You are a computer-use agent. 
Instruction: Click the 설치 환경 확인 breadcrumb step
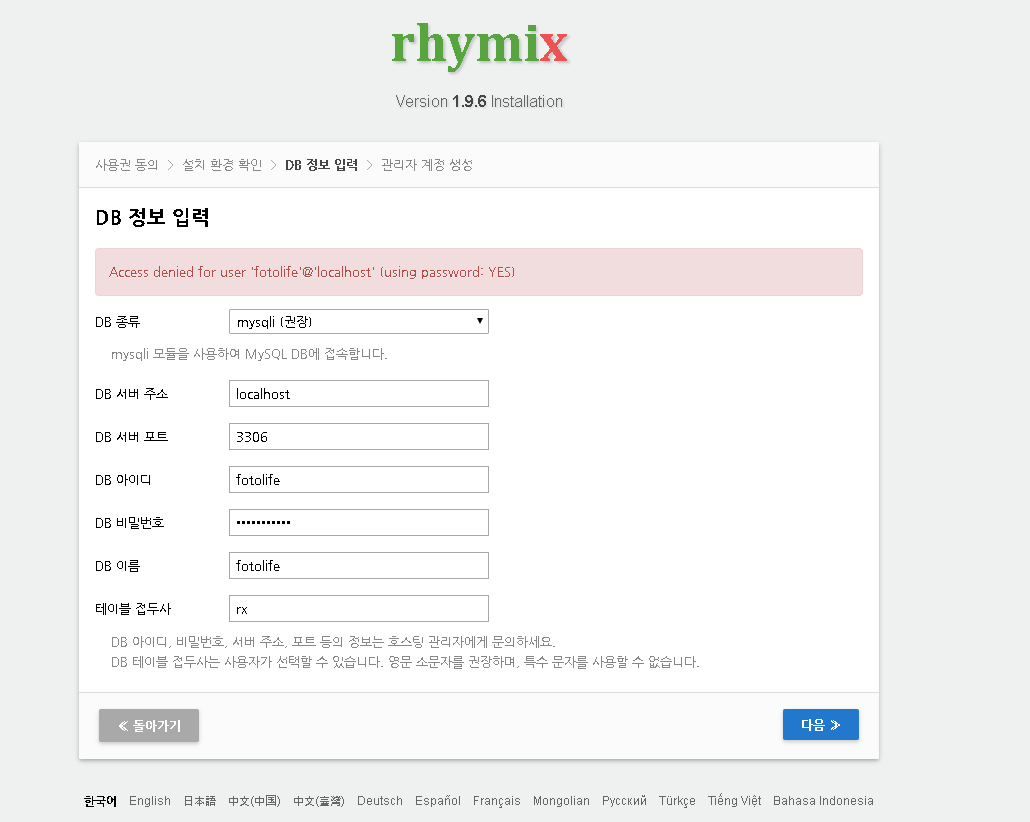pyautogui.click(x=222, y=165)
